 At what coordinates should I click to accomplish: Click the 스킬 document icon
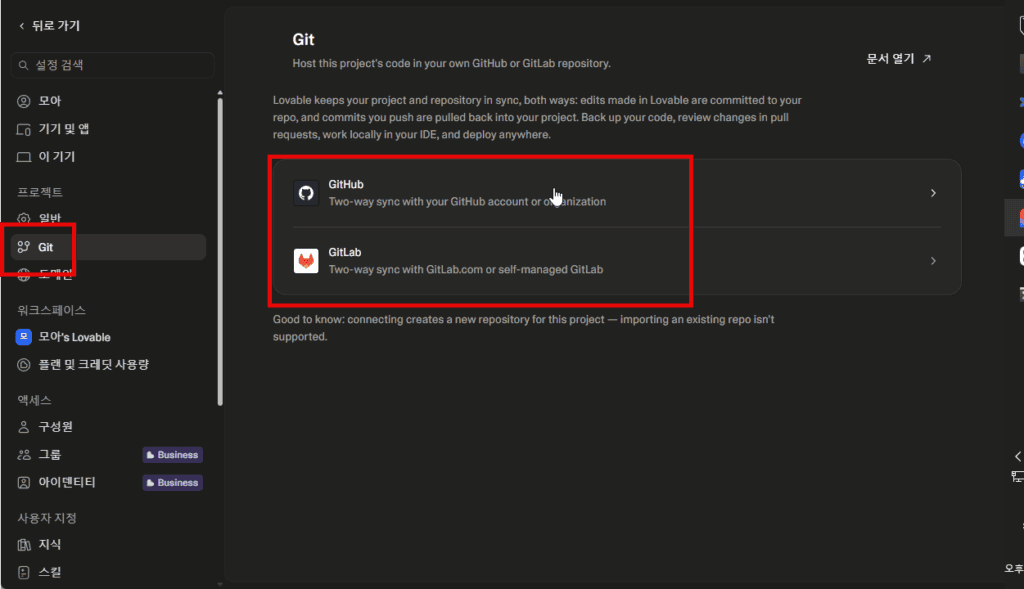[24, 573]
